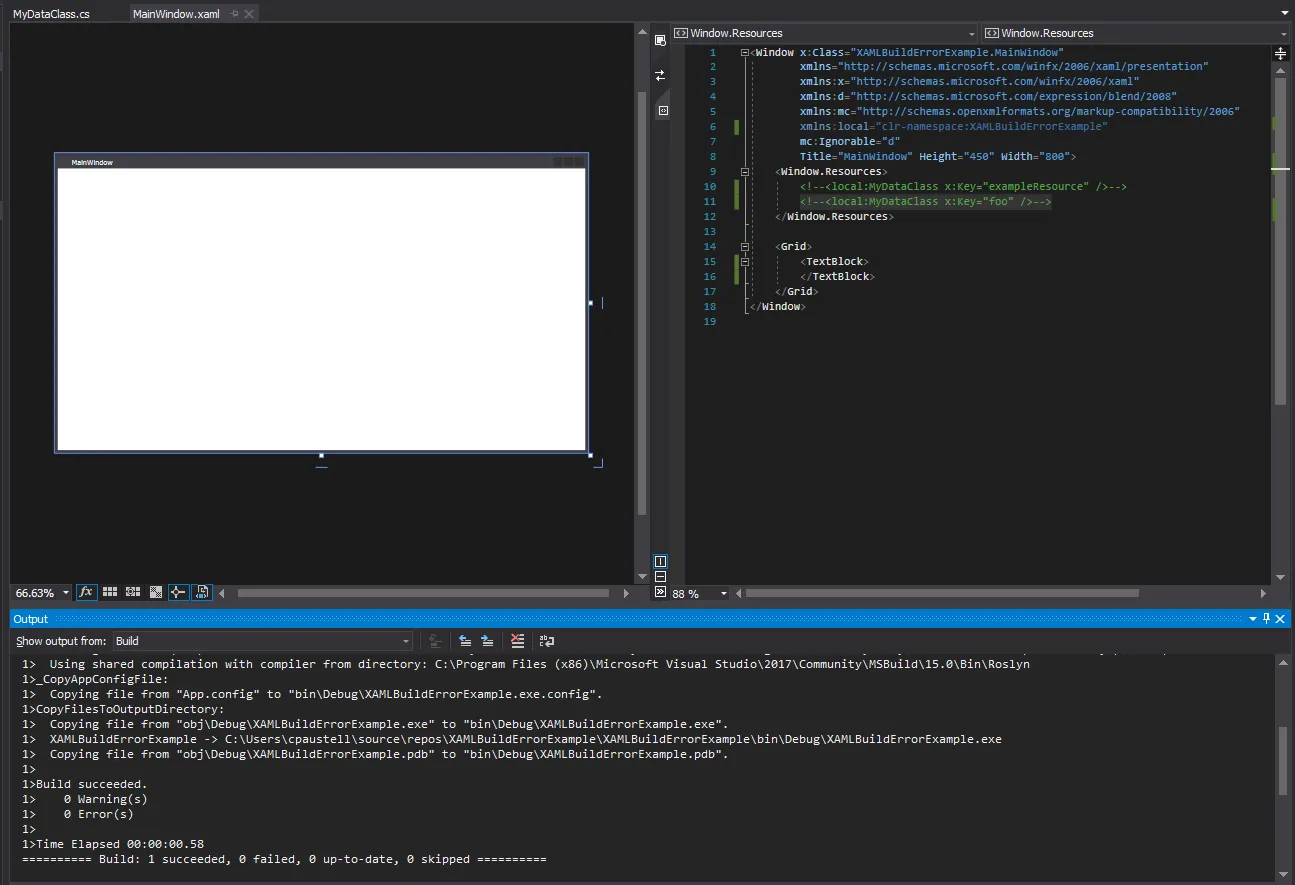Show the snap grid in designer
Viewport: 1295px width, 885px height.
click(x=110, y=592)
